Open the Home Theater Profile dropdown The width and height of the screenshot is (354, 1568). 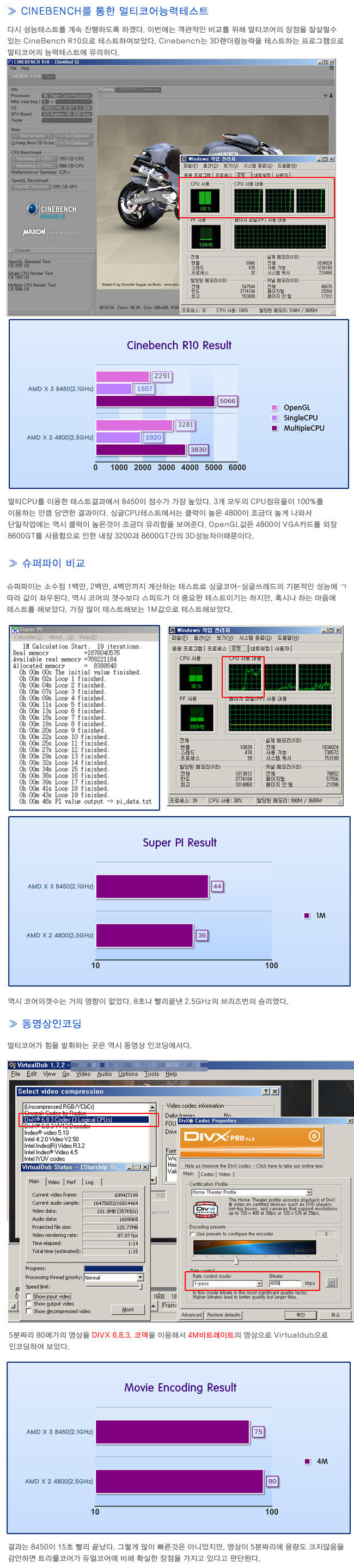(x=309, y=1192)
